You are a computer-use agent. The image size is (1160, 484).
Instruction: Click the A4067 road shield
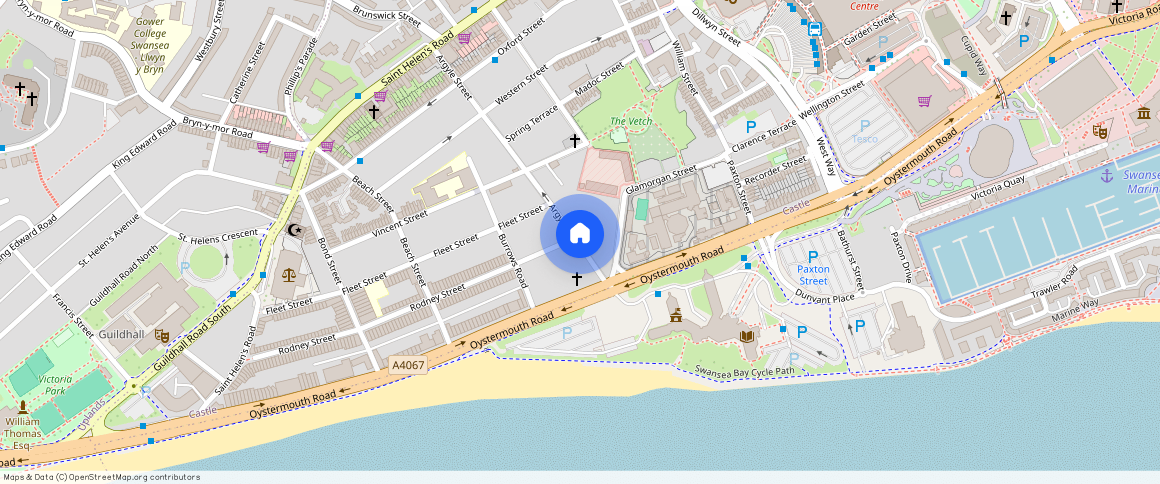(408, 365)
